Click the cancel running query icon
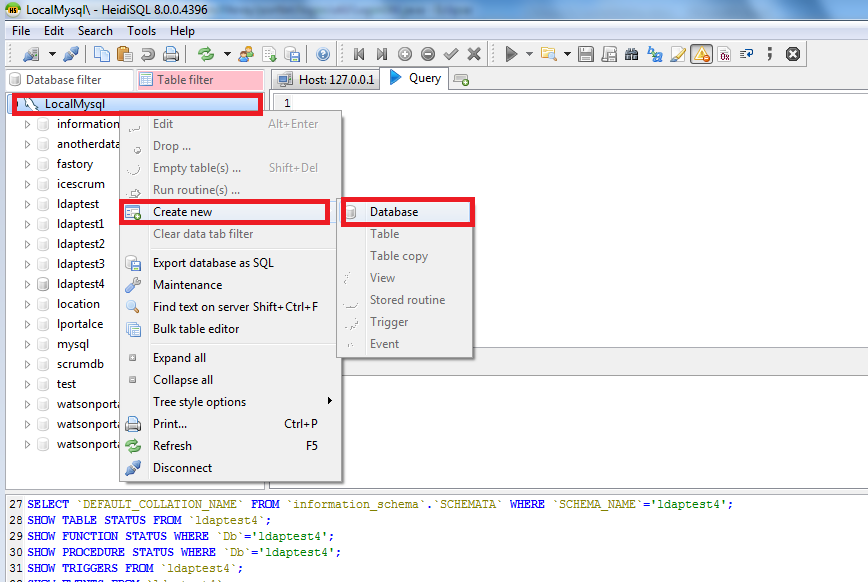This screenshot has height=582, width=868. coord(793,54)
